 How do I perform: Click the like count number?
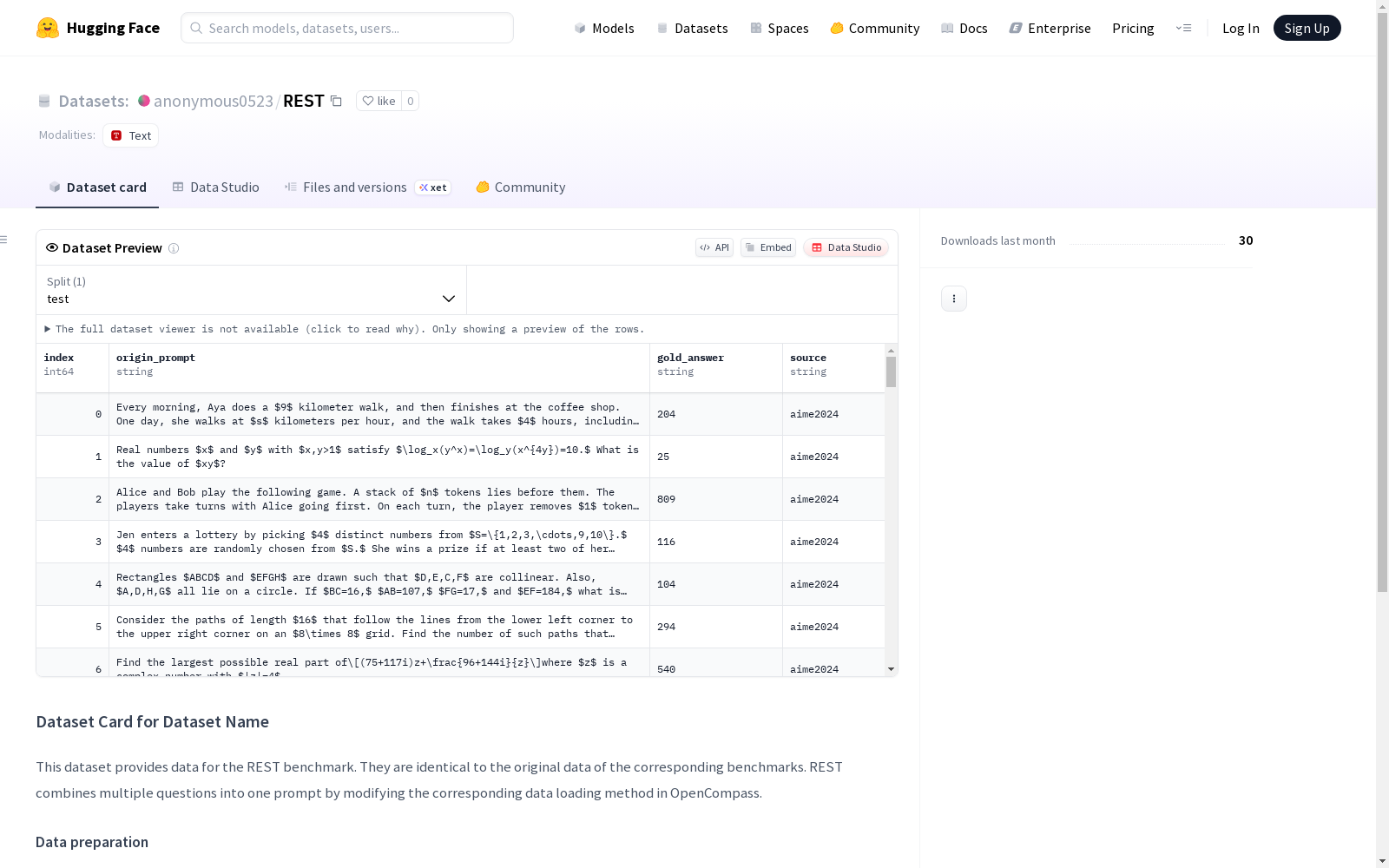click(x=411, y=101)
